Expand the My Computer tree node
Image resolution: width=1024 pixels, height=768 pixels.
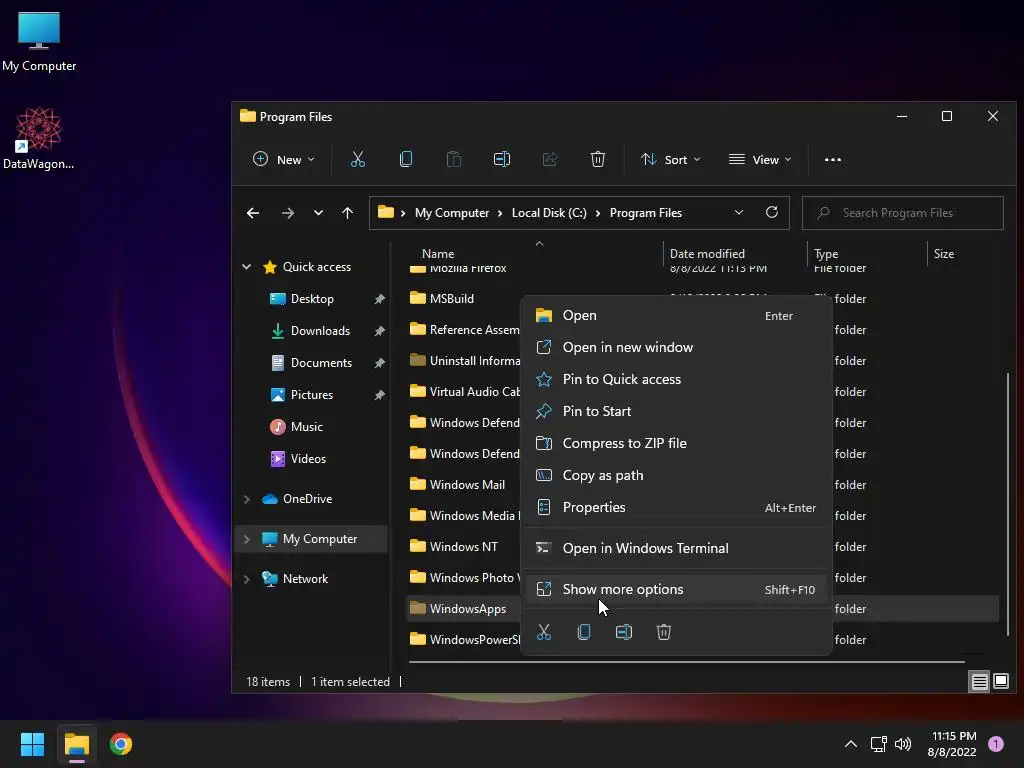(247, 539)
